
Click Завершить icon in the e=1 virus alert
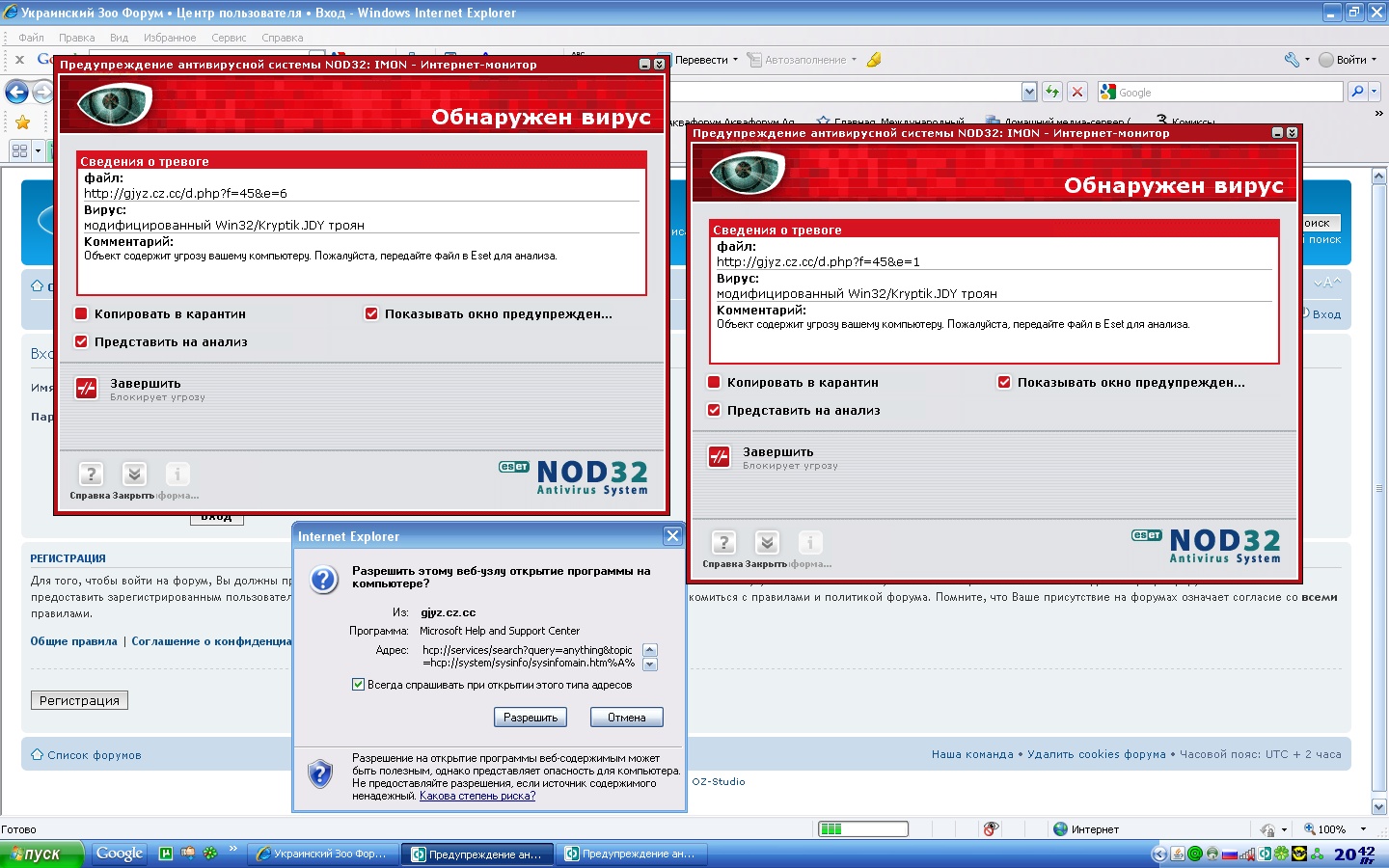coord(720,457)
